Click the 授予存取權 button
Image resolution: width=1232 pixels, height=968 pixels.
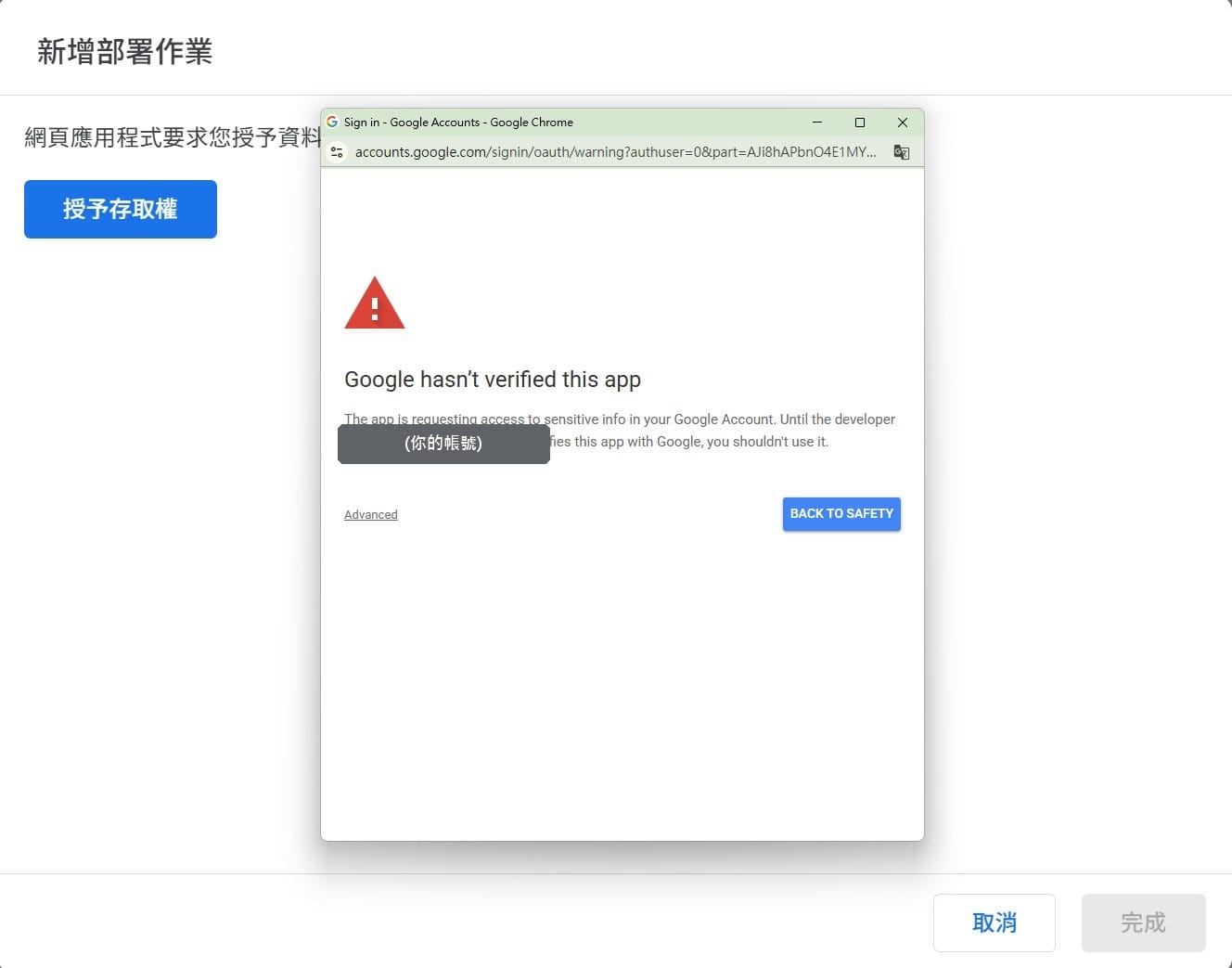121,209
